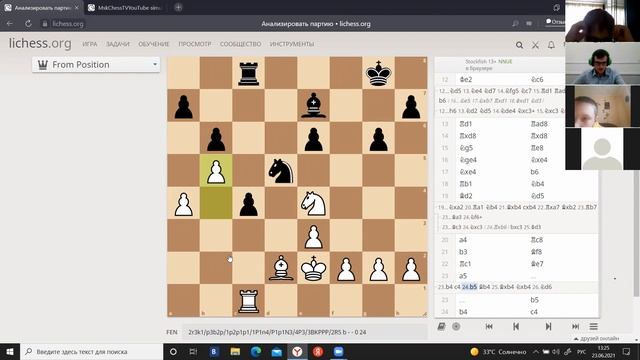Click the lichess search magnifier icon
The image size is (640, 360).
pos(519,45)
